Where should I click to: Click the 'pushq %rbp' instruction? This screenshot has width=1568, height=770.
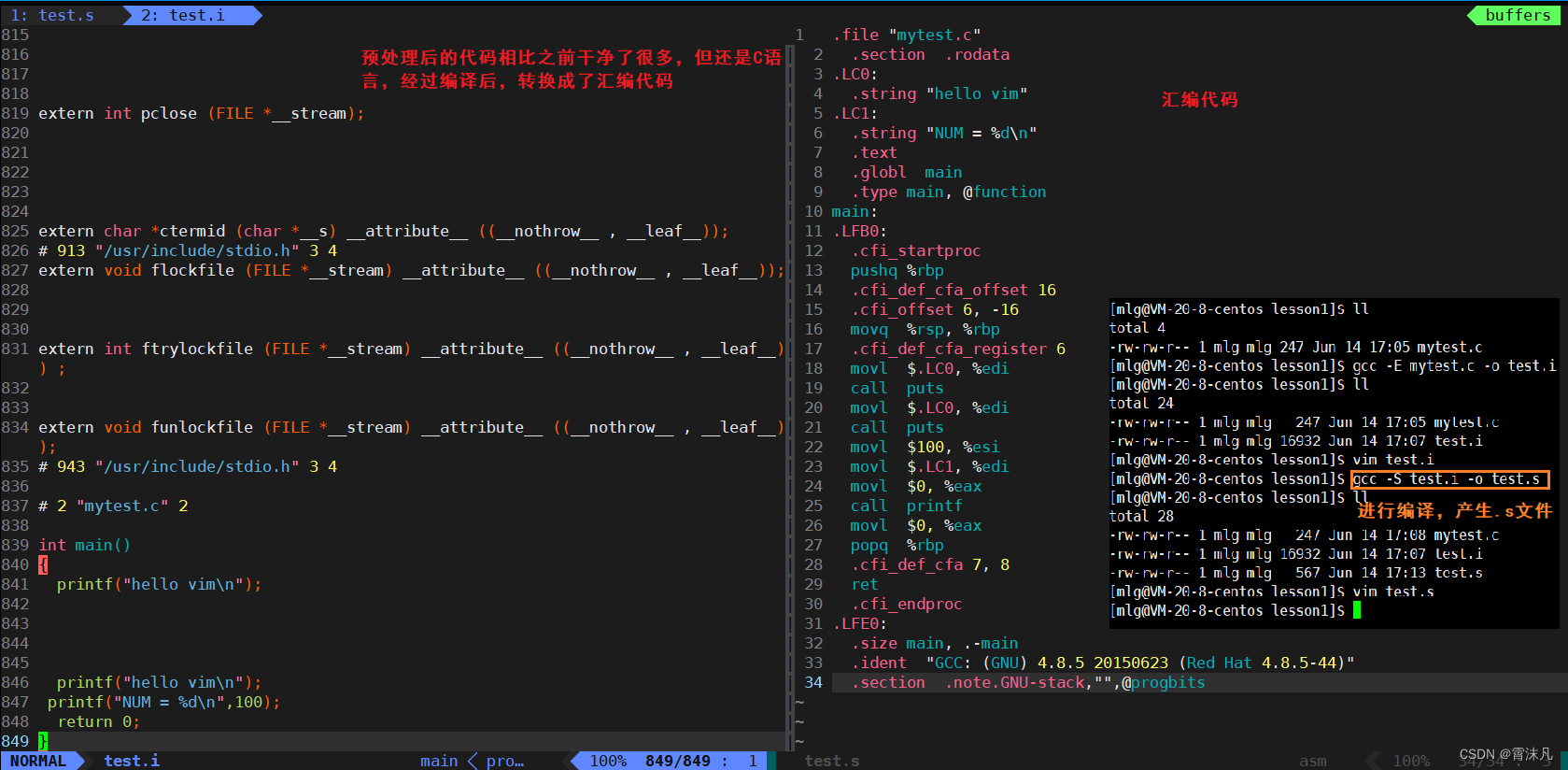pyautogui.click(x=897, y=270)
